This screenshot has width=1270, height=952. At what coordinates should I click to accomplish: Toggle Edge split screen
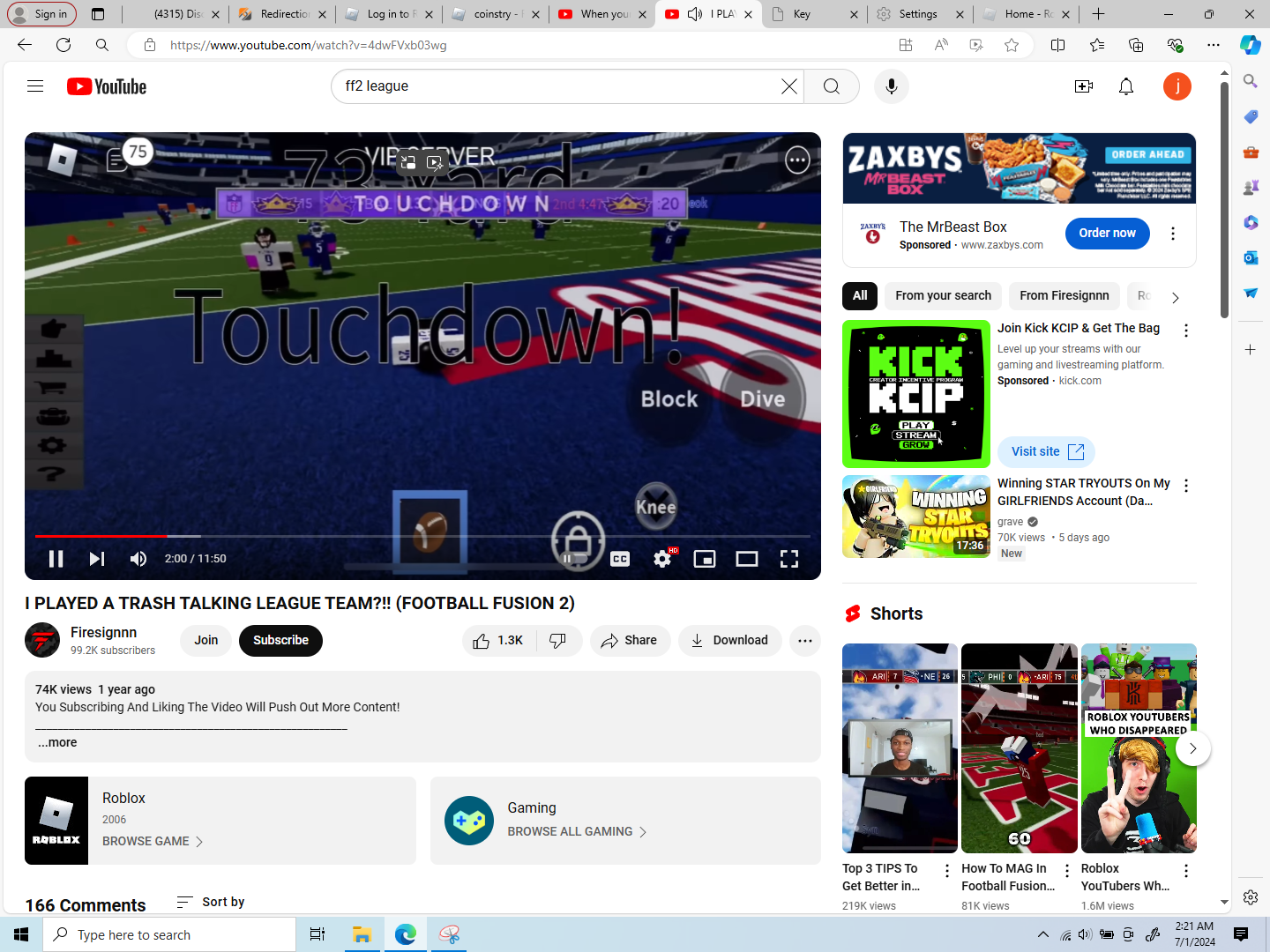[x=1058, y=45]
